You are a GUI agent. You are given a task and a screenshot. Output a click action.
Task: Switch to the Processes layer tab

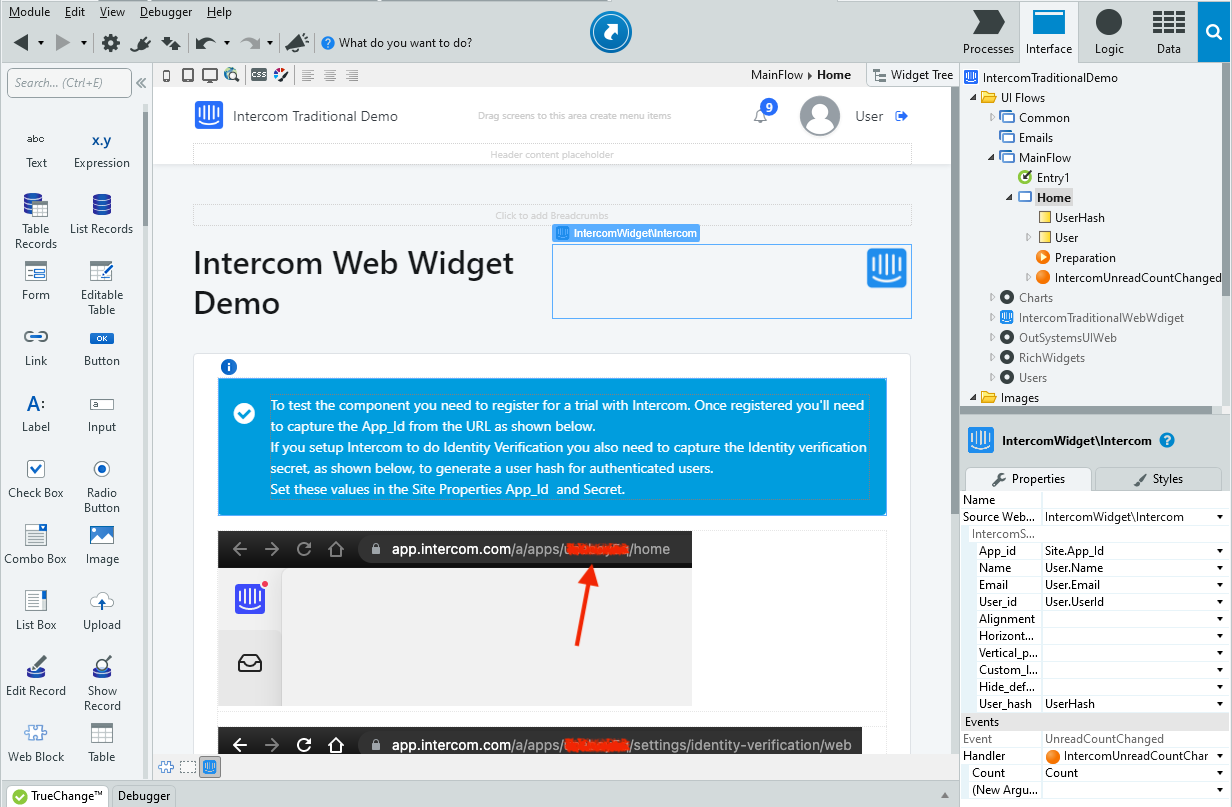point(988,32)
